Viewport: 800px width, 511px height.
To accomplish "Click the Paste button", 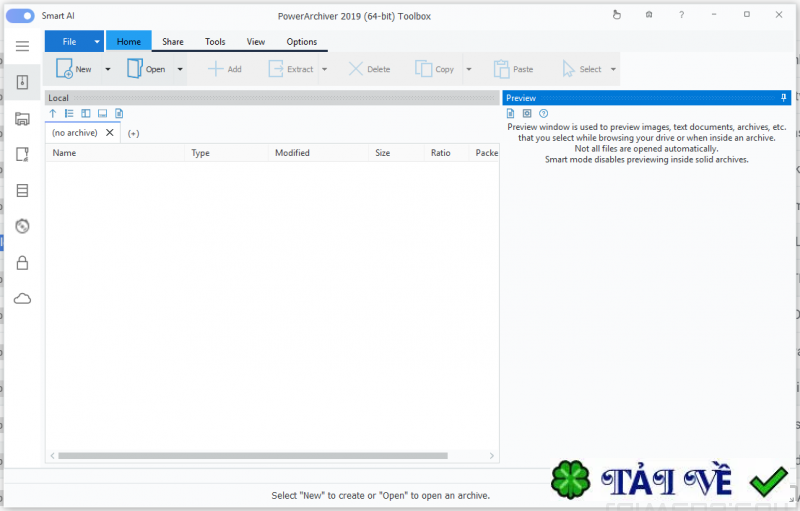I will (513, 69).
